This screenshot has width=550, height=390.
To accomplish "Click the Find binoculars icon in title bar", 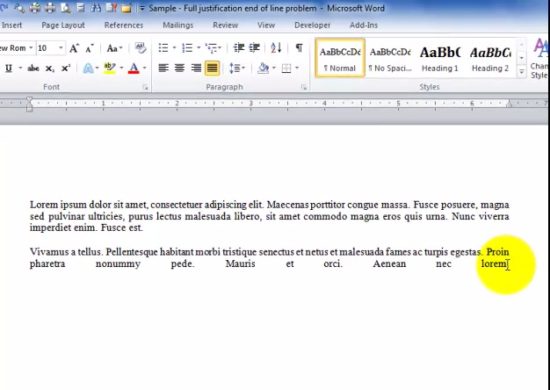I will 96,8.
